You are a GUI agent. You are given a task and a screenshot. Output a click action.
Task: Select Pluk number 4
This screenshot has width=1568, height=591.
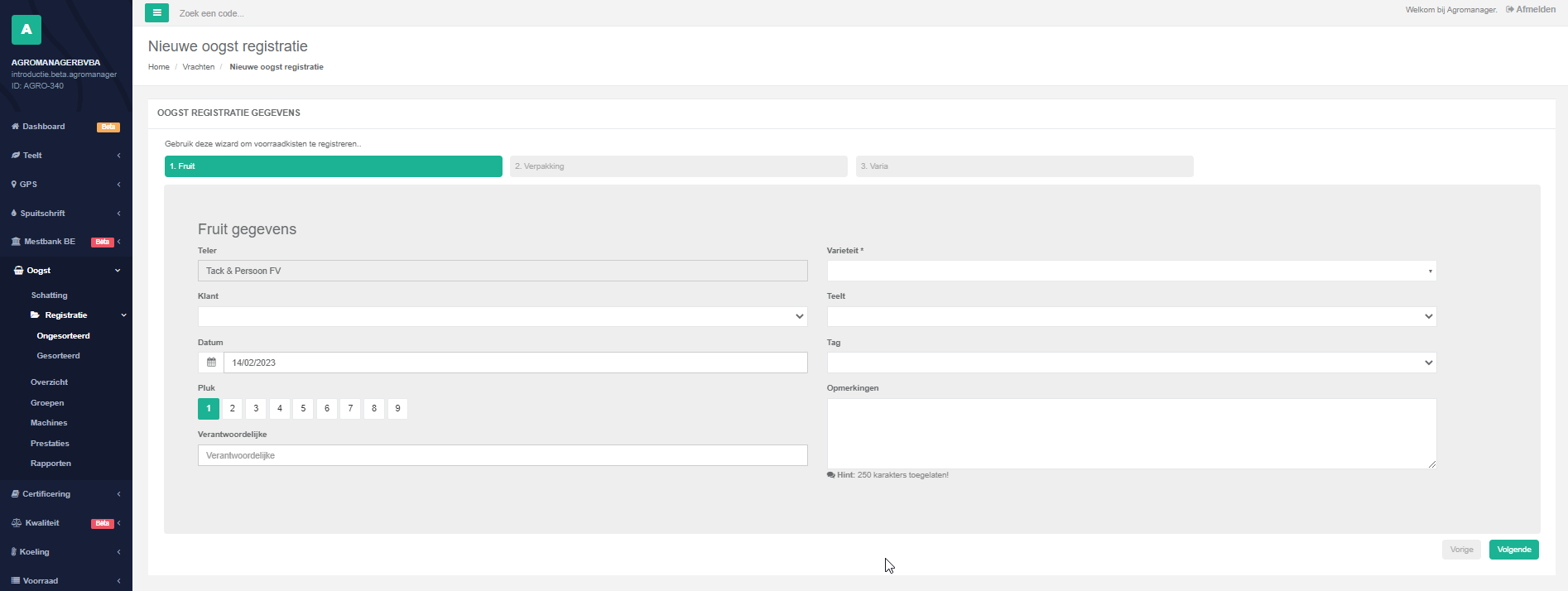coord(280,409)
